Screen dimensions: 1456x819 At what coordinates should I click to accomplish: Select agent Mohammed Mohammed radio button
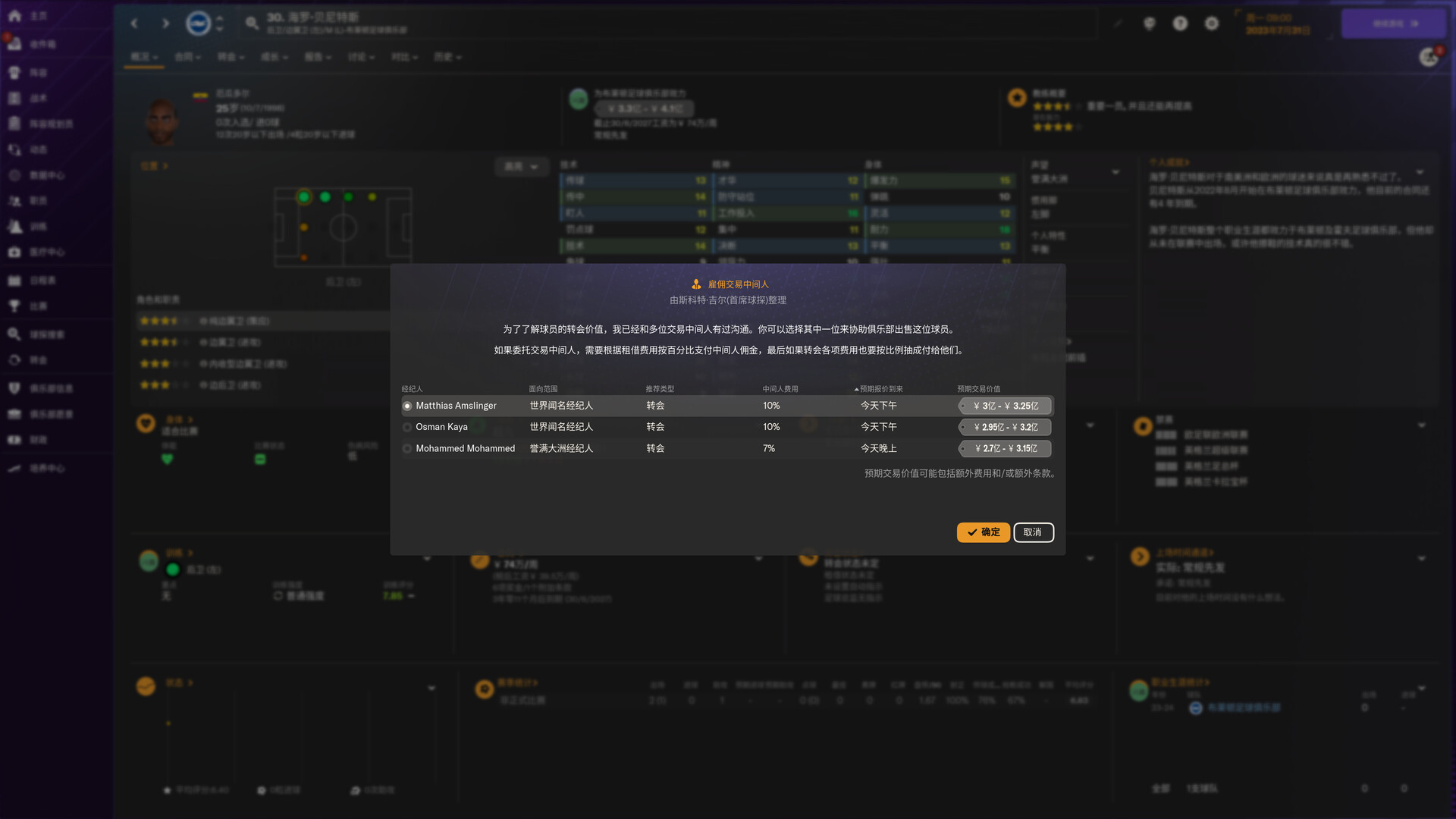click(407, 448)
